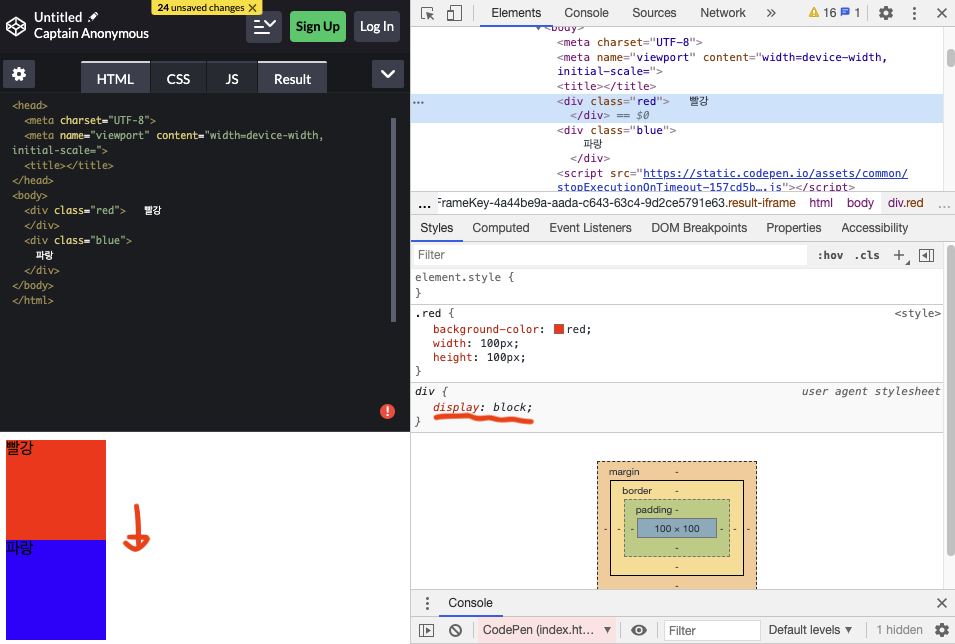The width and height of the screenshot is (955, 644).
Task: Click the red error indicator in editor
Action: (x=387, y=411)
